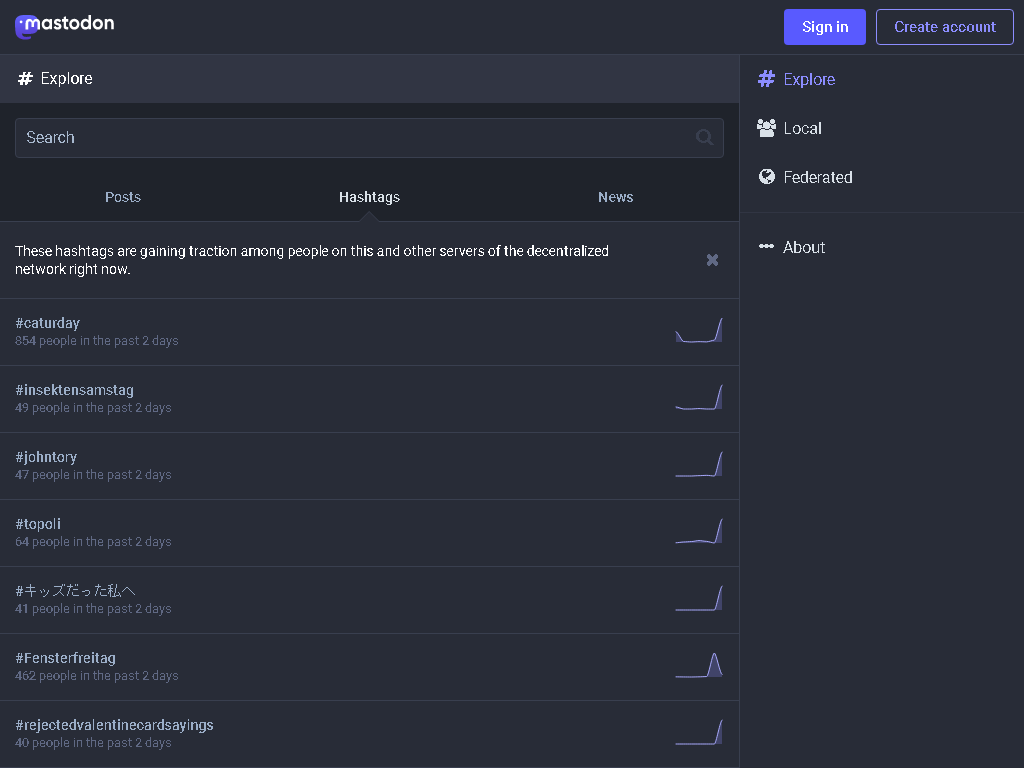Open the #topoli hashtag

[x=37, y=524]
